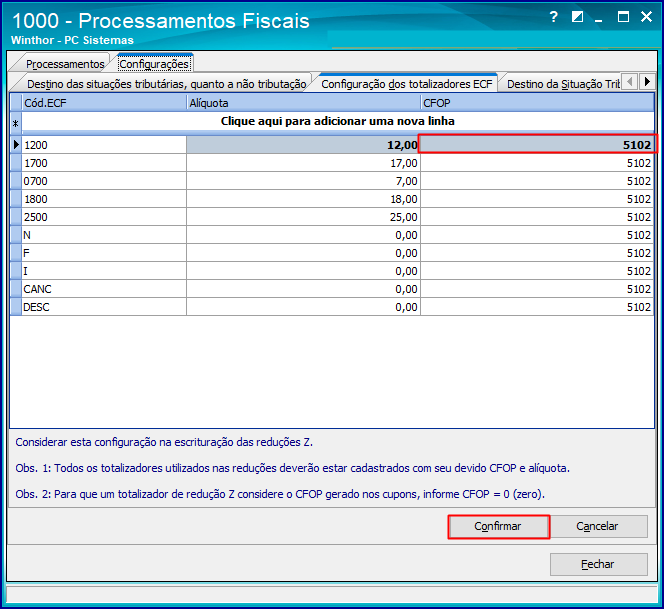
Task: Close the window with the X icon
Action: pyautogui.click(x=646, y=17)
